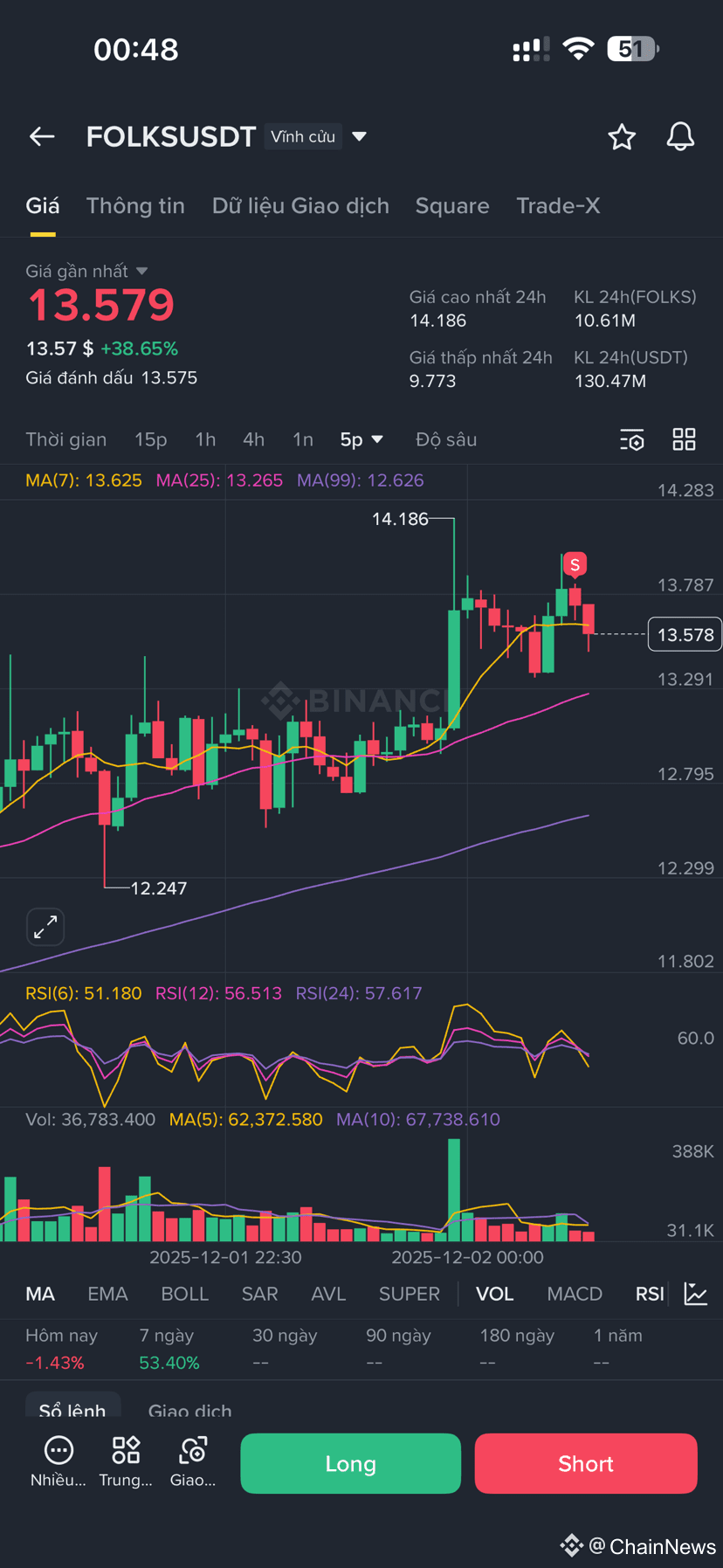This screenshot has height=1568, width=723.
Task: Go back with the left arrow icon
Action: pyautogui.click(x=42, y=136)
